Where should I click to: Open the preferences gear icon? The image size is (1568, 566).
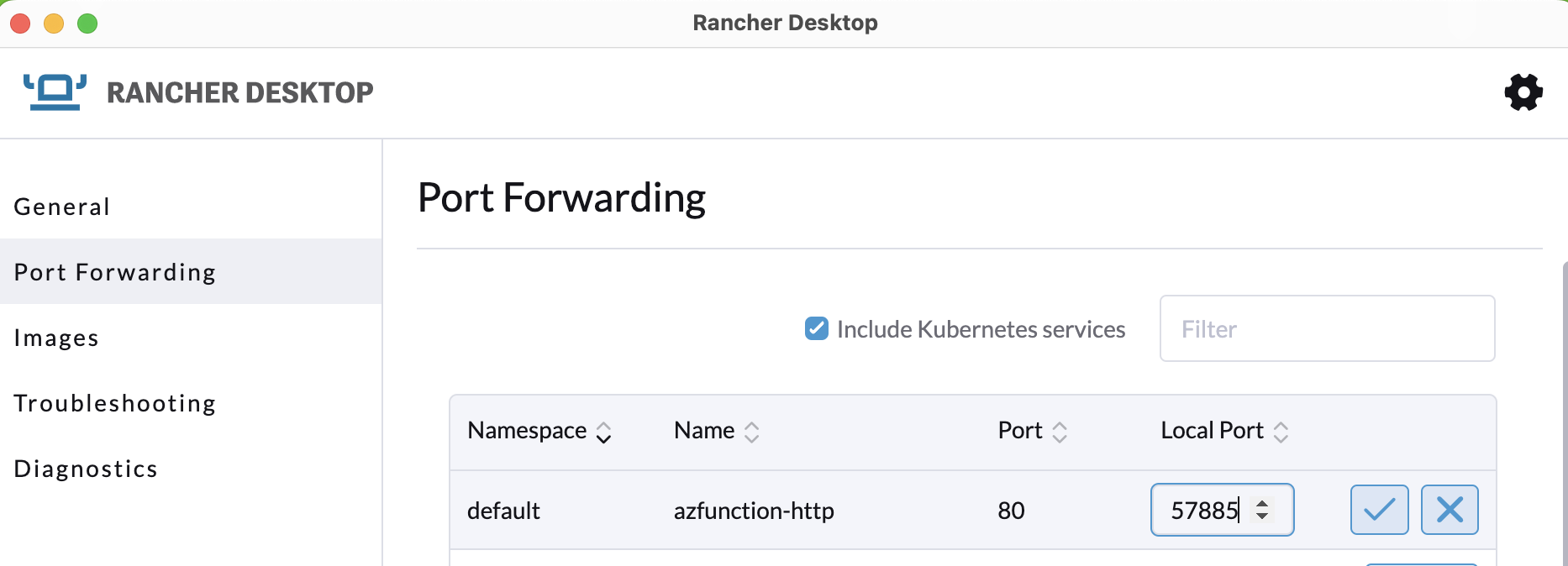pos(1523,92)
